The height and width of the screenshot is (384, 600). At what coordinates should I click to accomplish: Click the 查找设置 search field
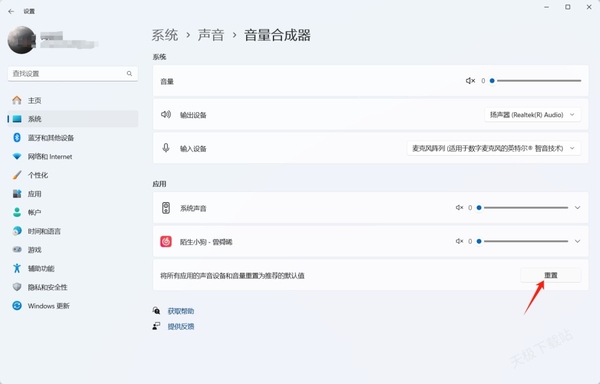tap(73, 73)
